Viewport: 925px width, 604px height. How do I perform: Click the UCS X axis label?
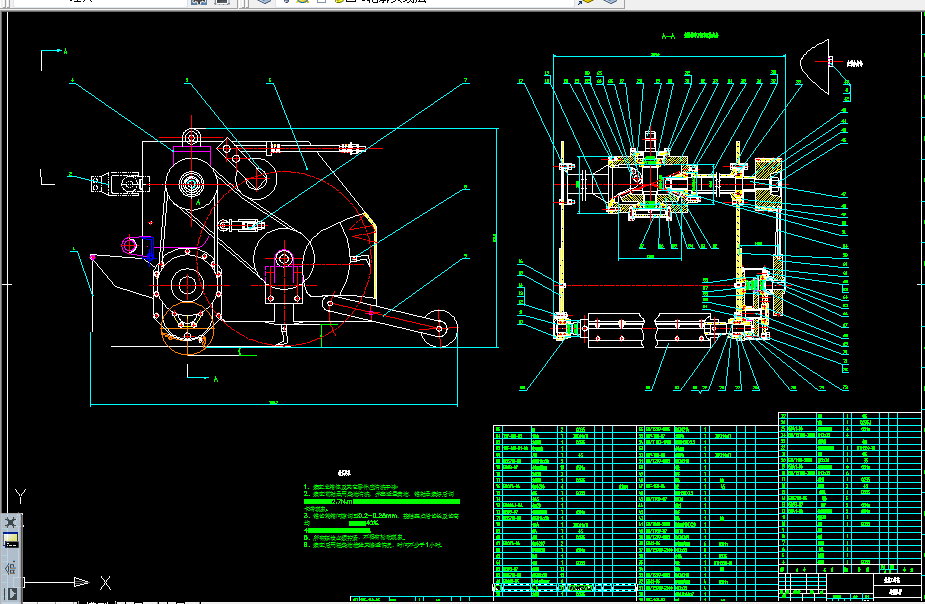pos(105,583)
